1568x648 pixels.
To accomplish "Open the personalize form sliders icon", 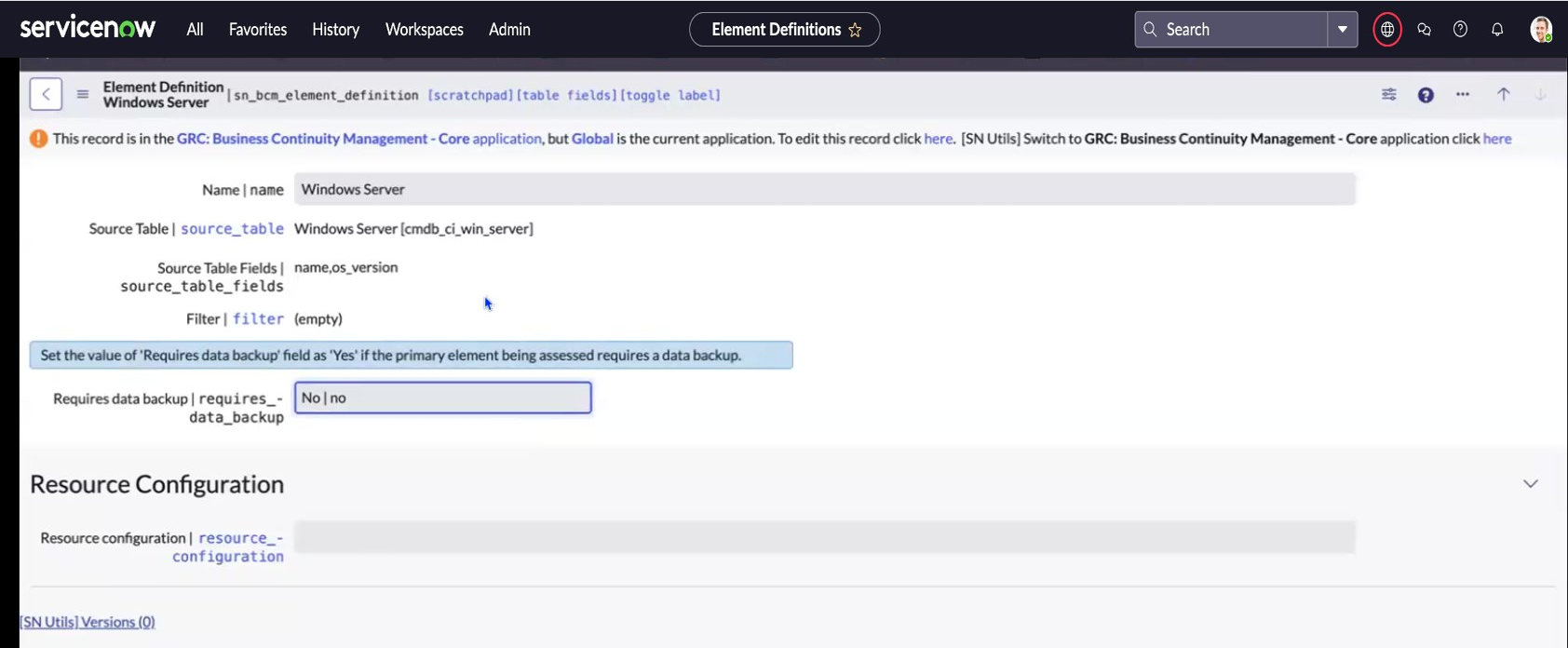I will pyautogui.click(x=1389, y=94).
